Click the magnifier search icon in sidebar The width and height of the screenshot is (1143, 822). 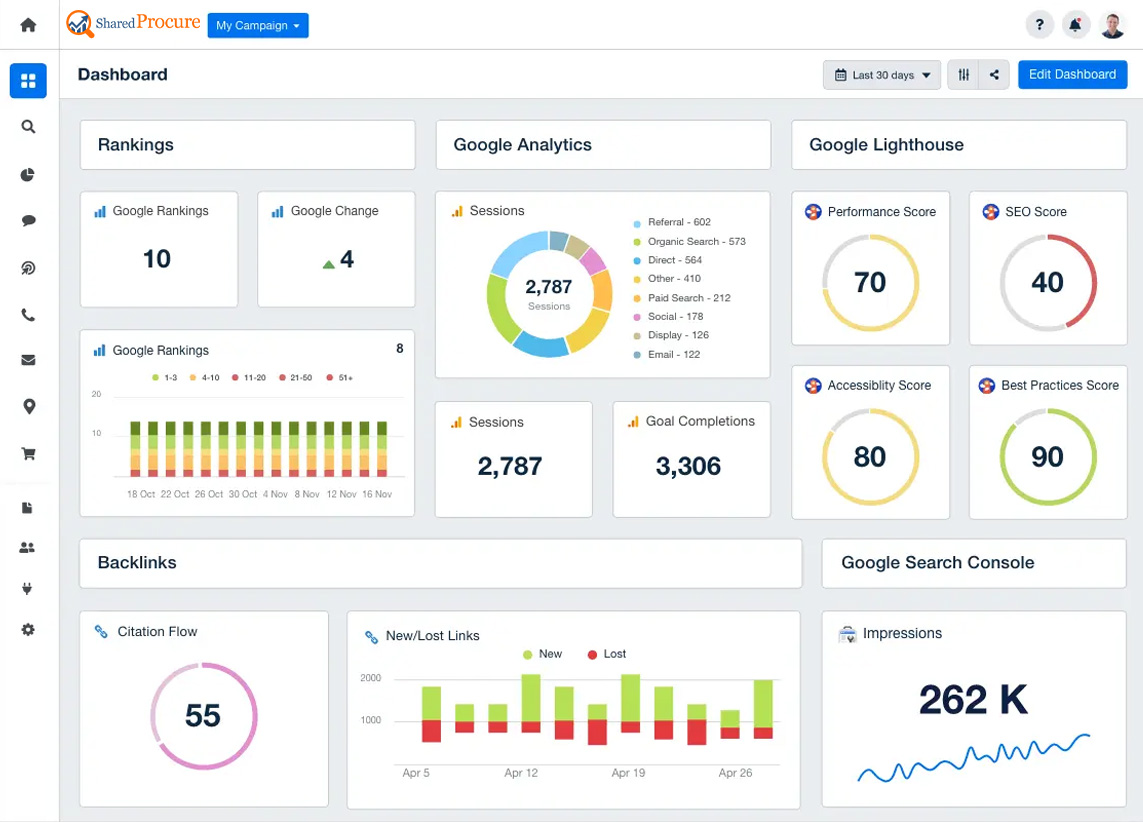click(x=28, y=127)
